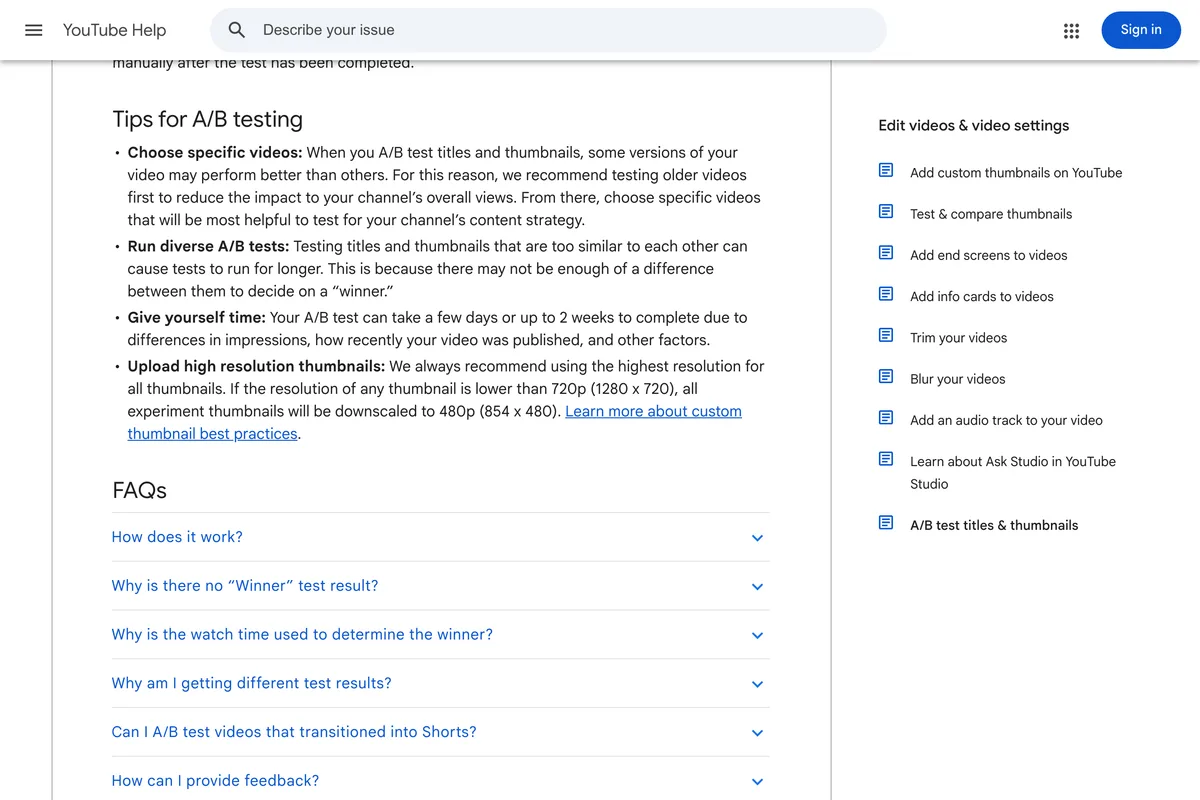The height and width of the screenshot is (800, 1200).
Task: Open FAQ Why am I getting different results
Action: point(441,684)
